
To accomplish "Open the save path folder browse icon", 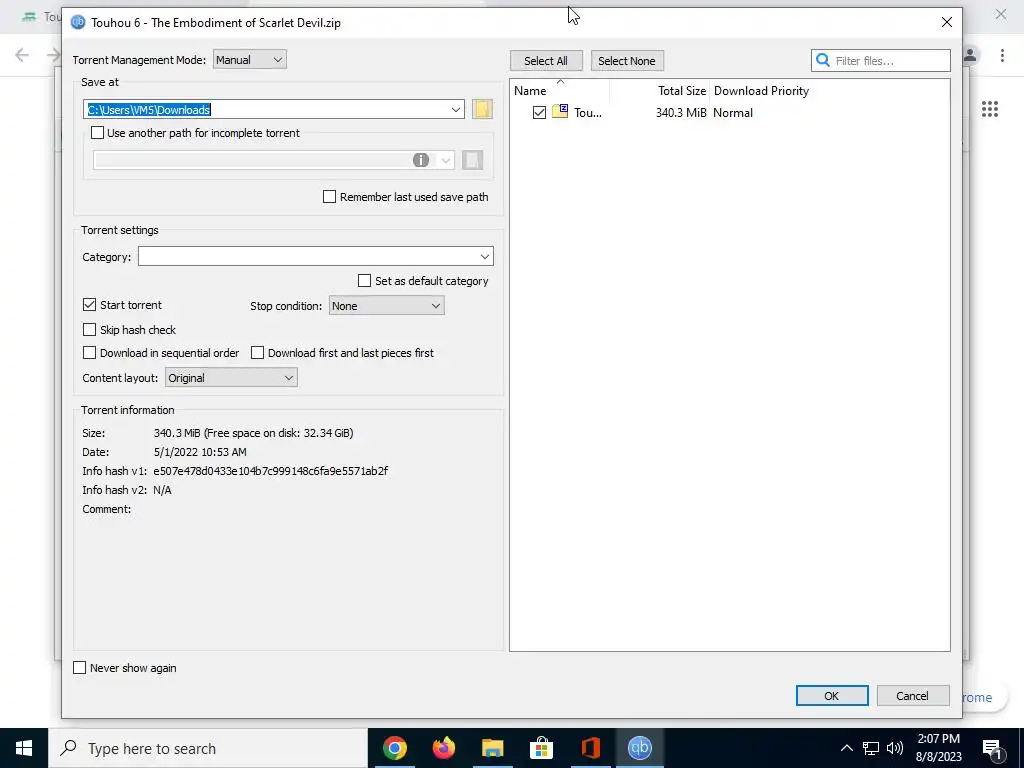I will 482,109.
